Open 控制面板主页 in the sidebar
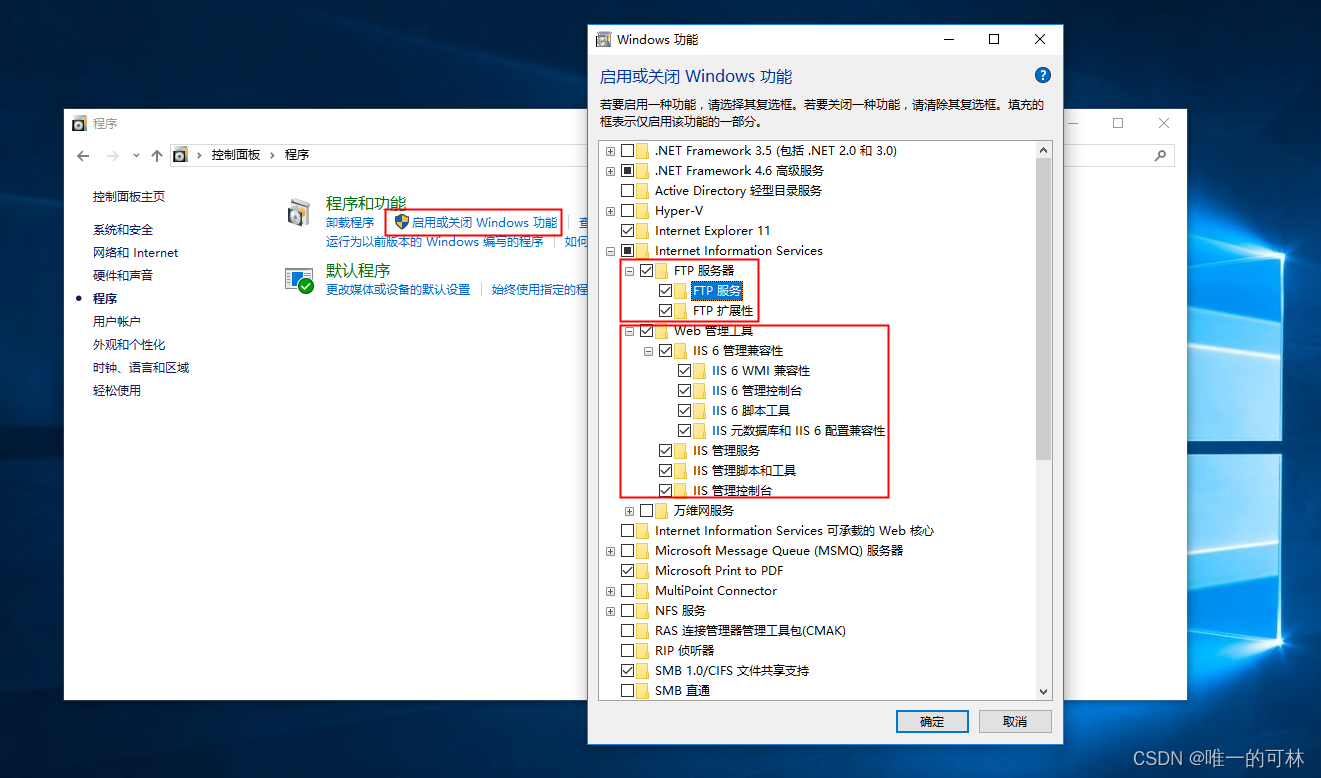The image size is (1321, 778). coord(129,197)
